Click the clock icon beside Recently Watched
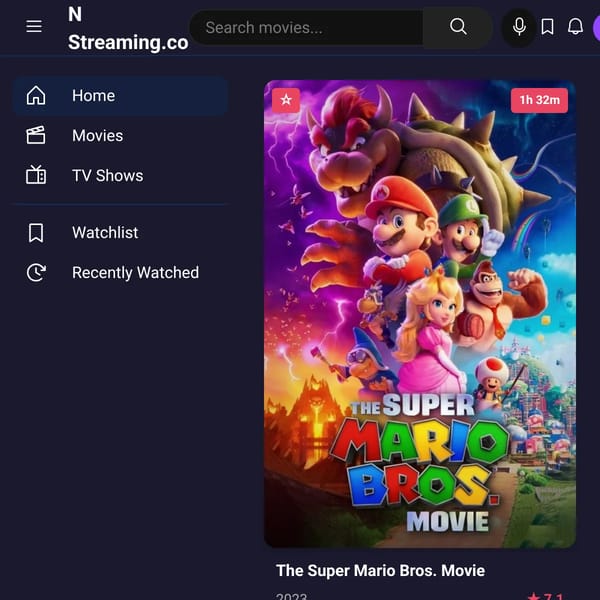600x600 pixels. coord(36,272)
